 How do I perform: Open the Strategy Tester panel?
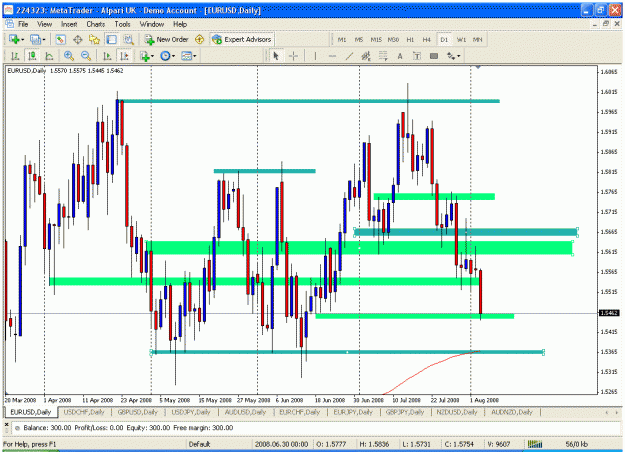tap(128, 39)
